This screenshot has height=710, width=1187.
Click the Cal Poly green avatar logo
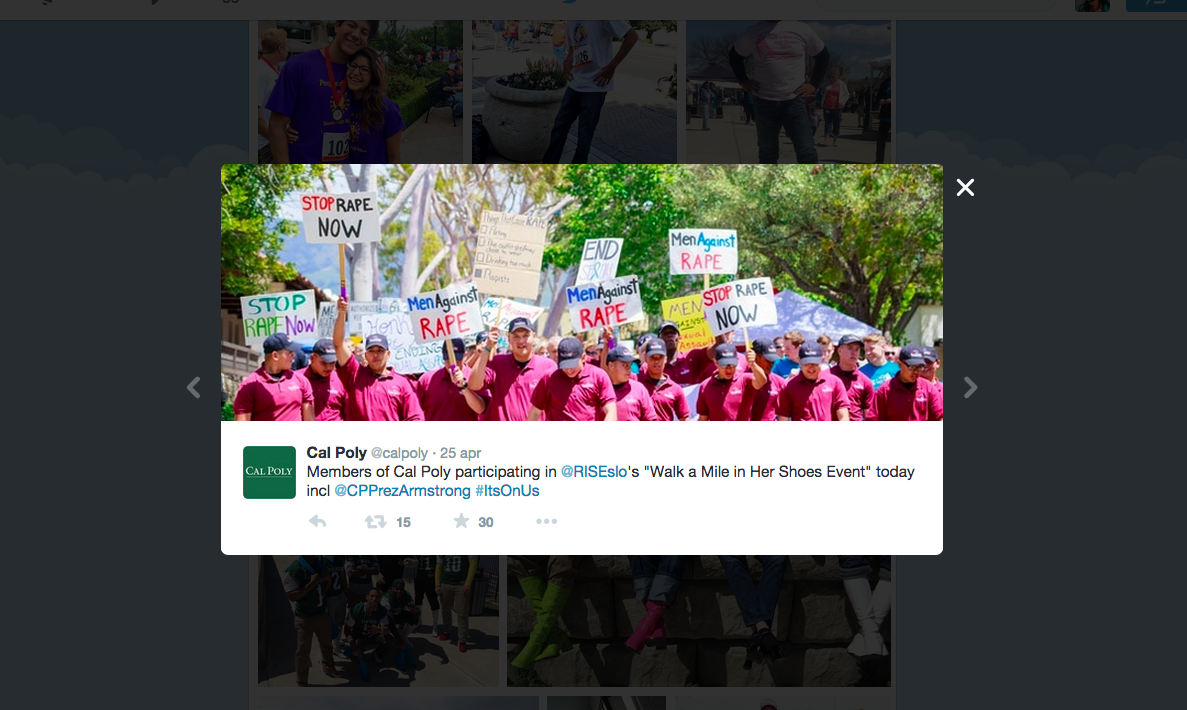coord(269,472)
